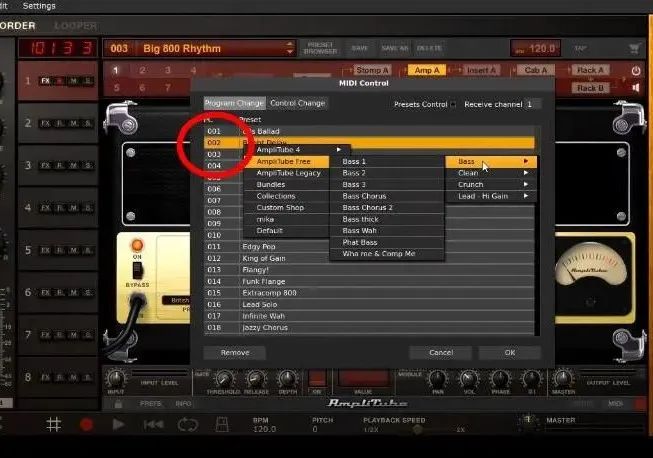Expand the Crunch preset submenu
Image resolution: width=653 pixels, height=458 pixels.
tap(491, 184)
